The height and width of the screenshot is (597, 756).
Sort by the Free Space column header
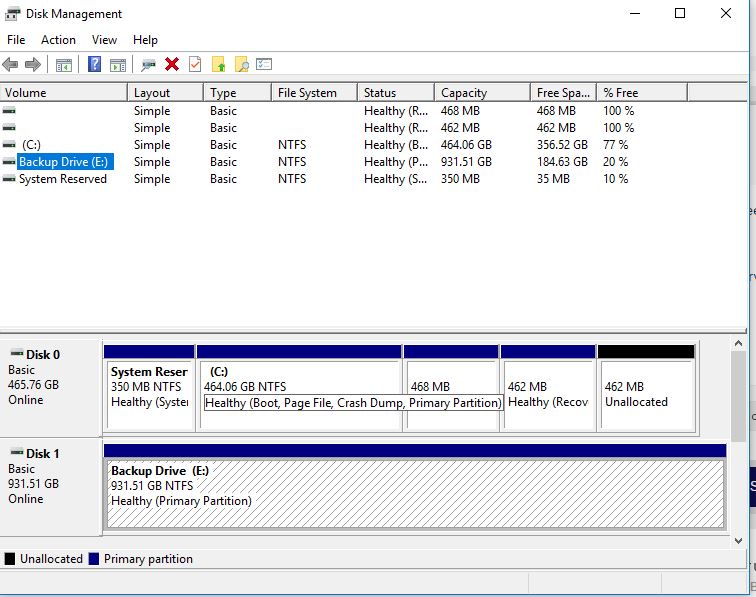tap(564, 93)
